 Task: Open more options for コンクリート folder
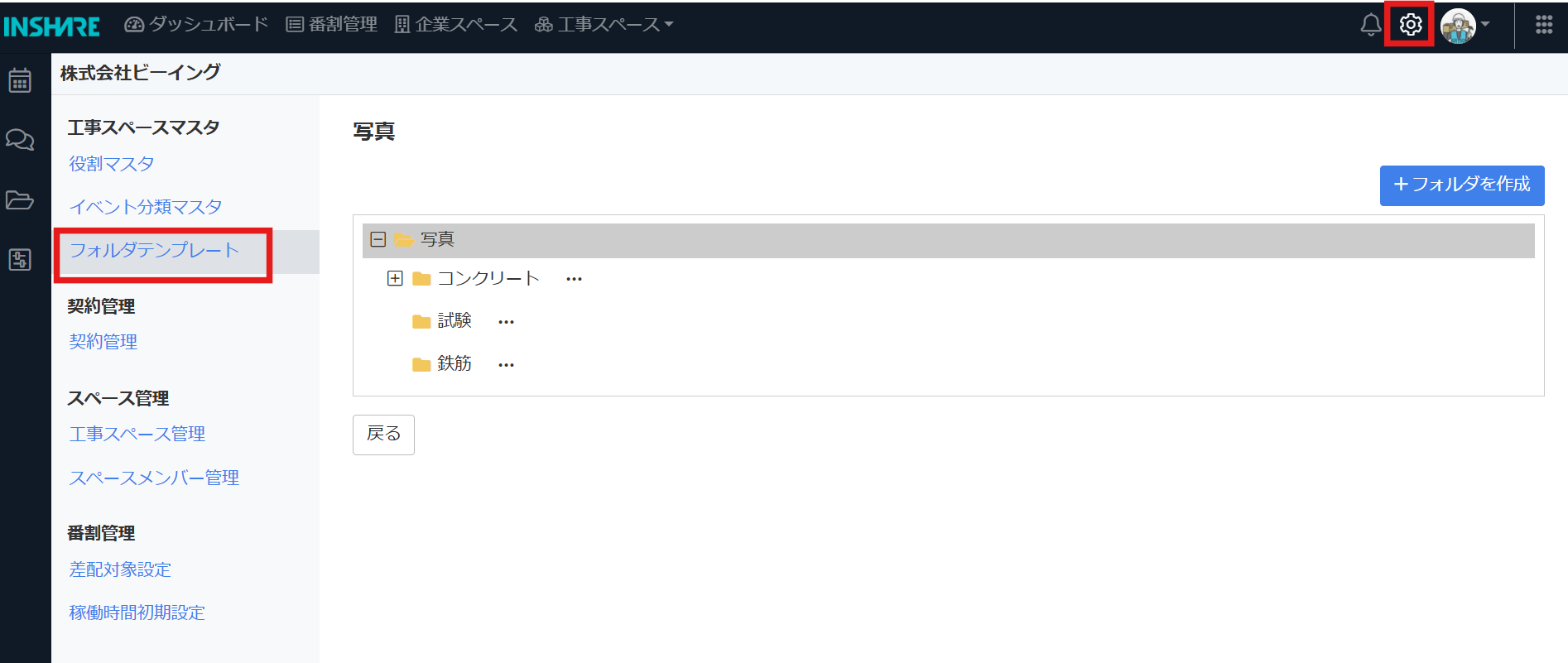click(x=574, y=279)
